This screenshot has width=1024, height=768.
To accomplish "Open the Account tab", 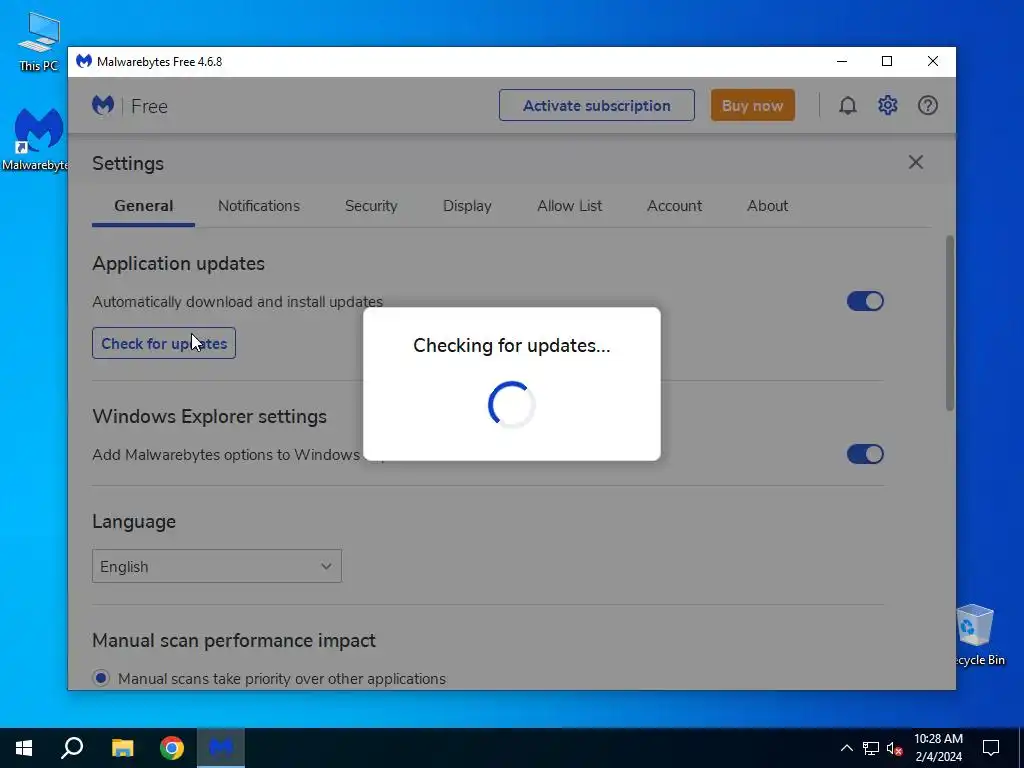I will point(674,206).
